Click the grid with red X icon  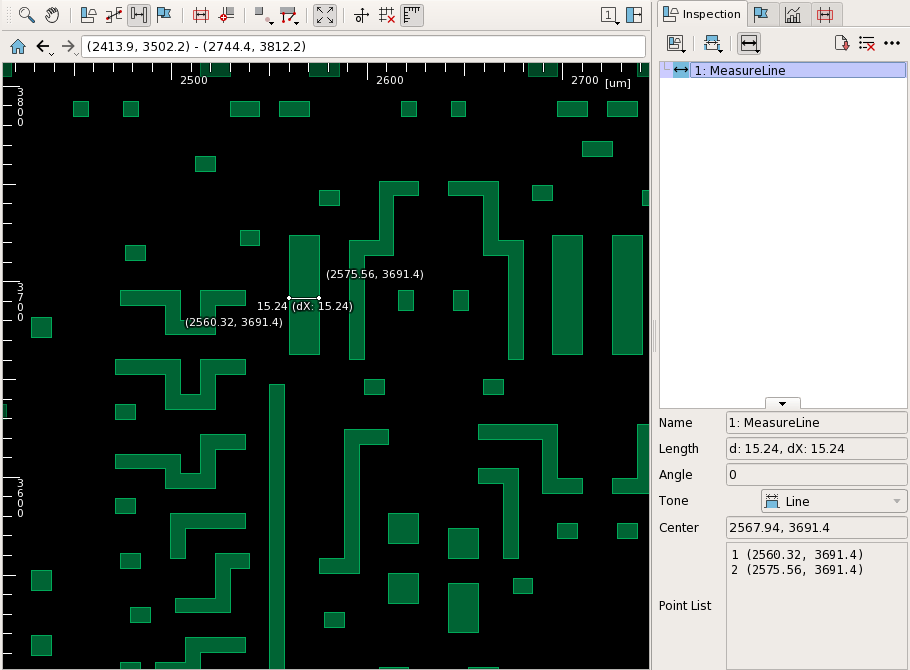pyautogui.click(x=387, y=15)
